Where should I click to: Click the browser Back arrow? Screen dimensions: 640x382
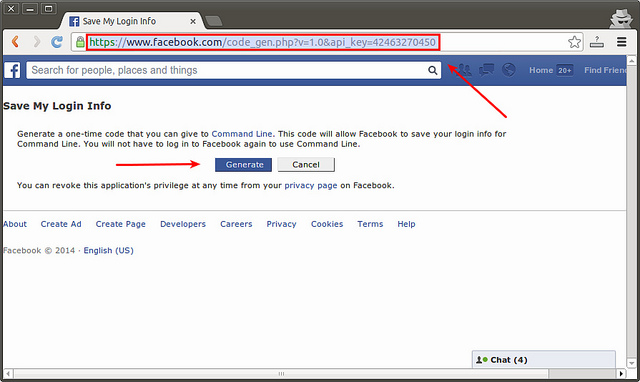[x=15, y=42]
